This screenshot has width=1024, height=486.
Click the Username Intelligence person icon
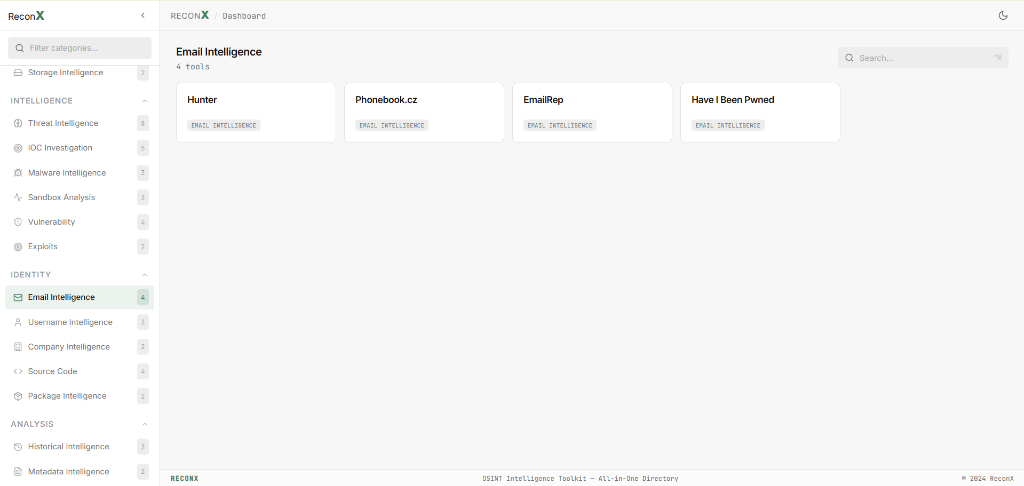(x=18, y=322)
